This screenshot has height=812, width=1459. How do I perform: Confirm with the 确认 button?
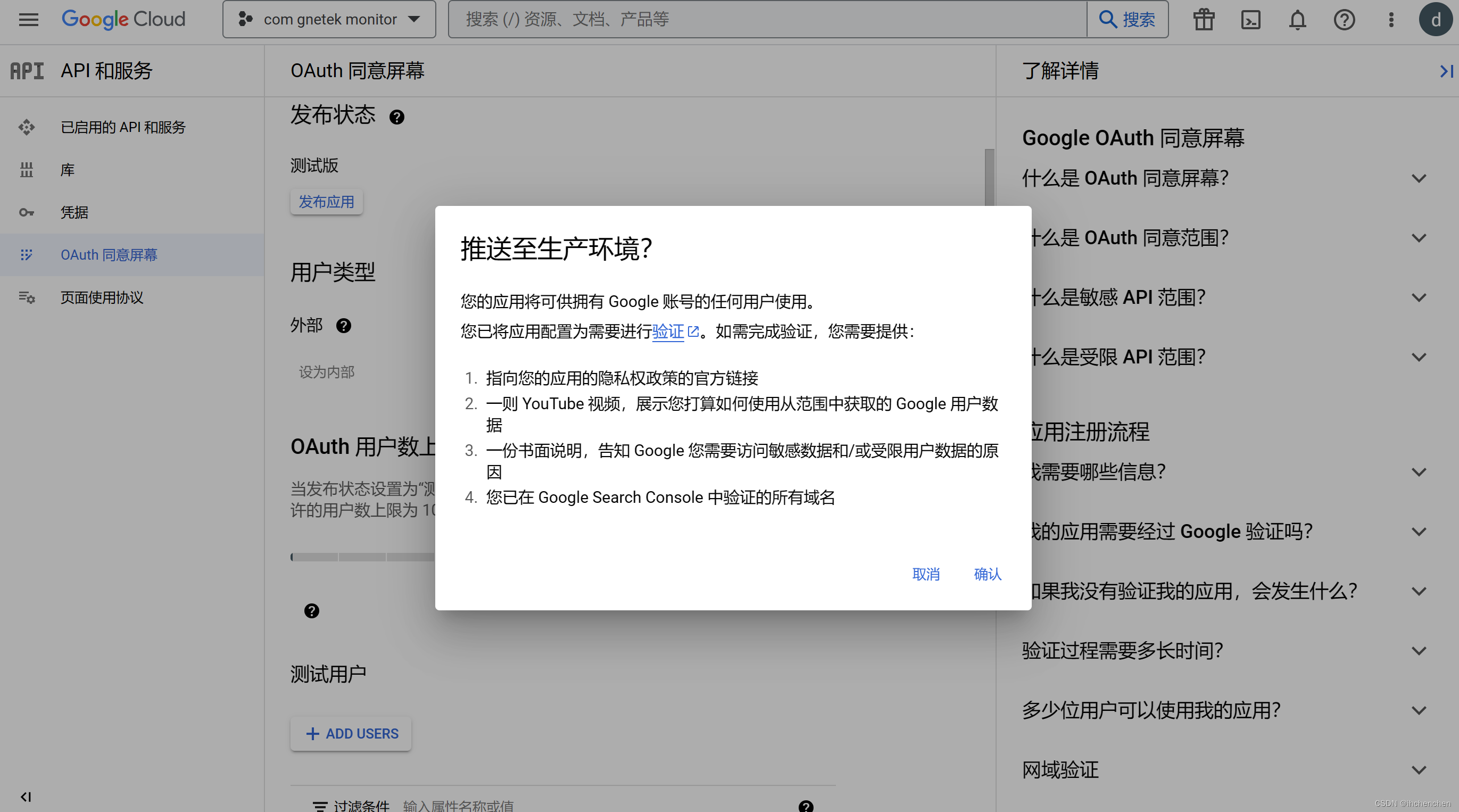click(987, 574)
